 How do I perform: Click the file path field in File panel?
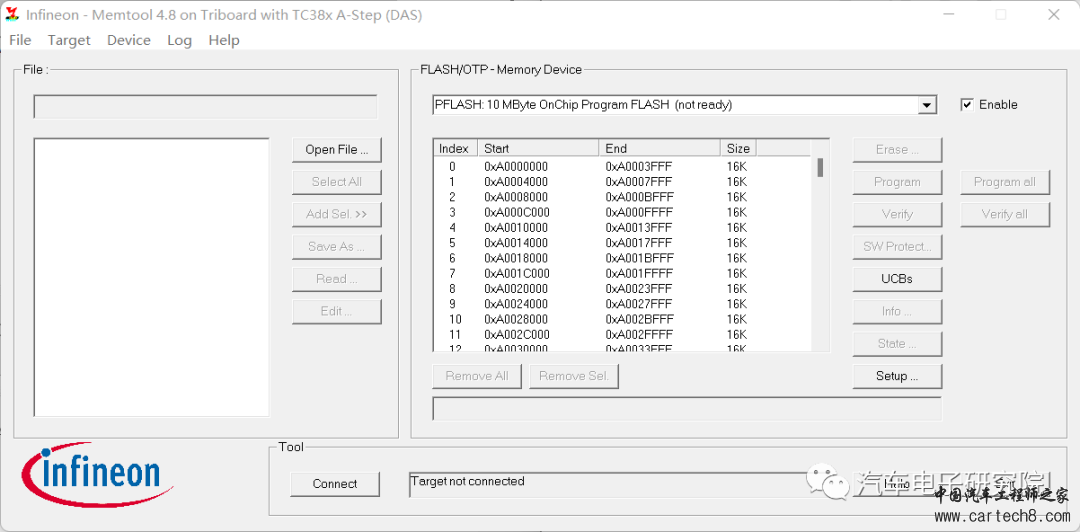click(x=205, y=107)
